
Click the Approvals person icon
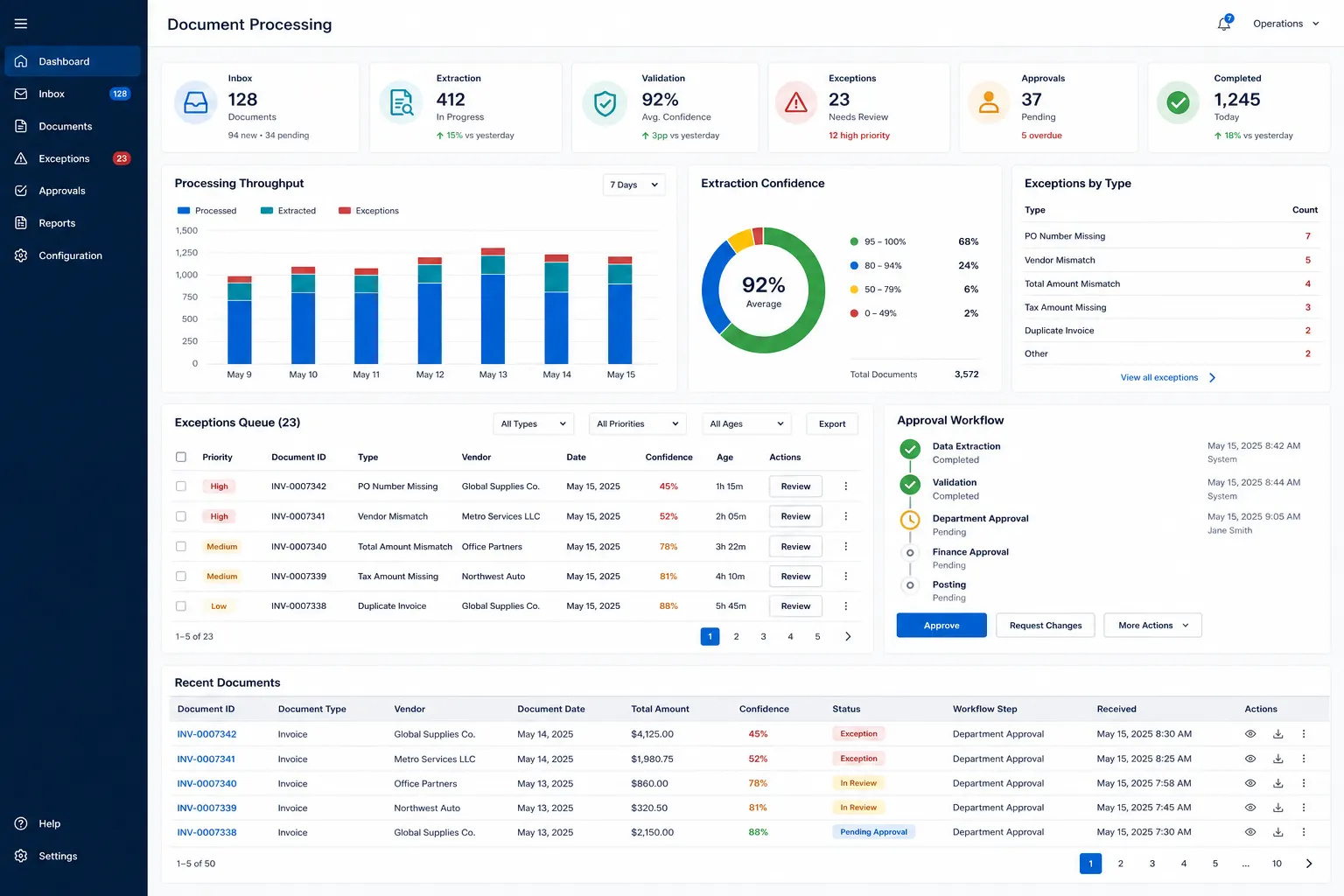(x=989, y=103)
